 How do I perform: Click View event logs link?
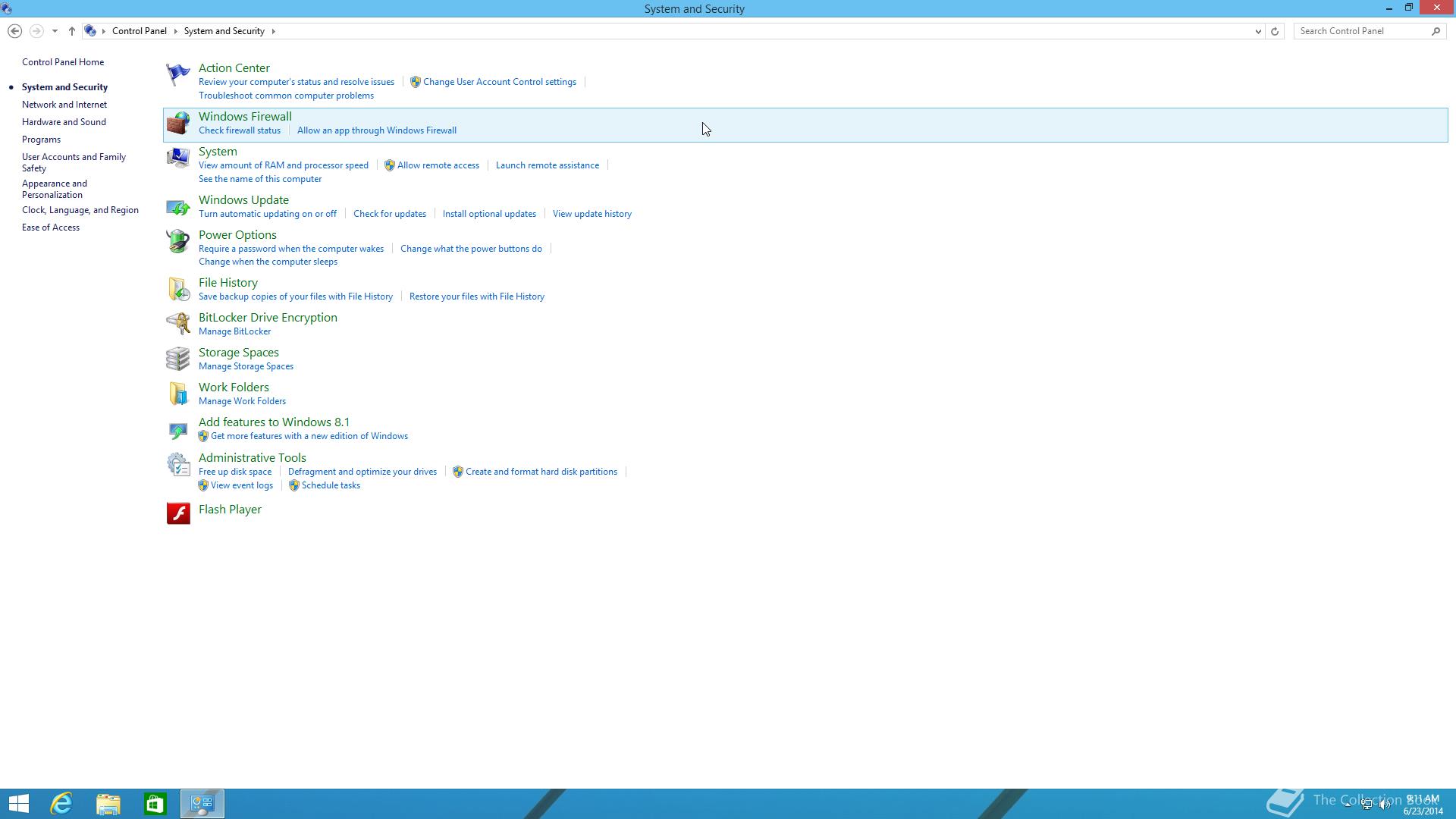point(242,485)
